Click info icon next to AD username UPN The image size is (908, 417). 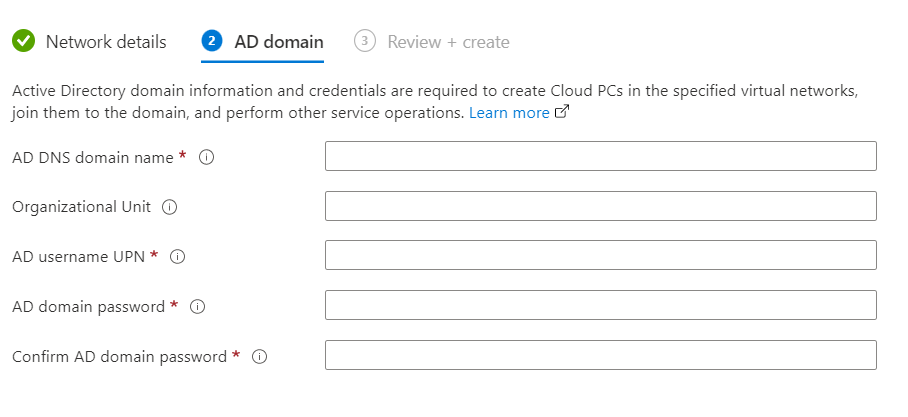(x=178, y=257)
